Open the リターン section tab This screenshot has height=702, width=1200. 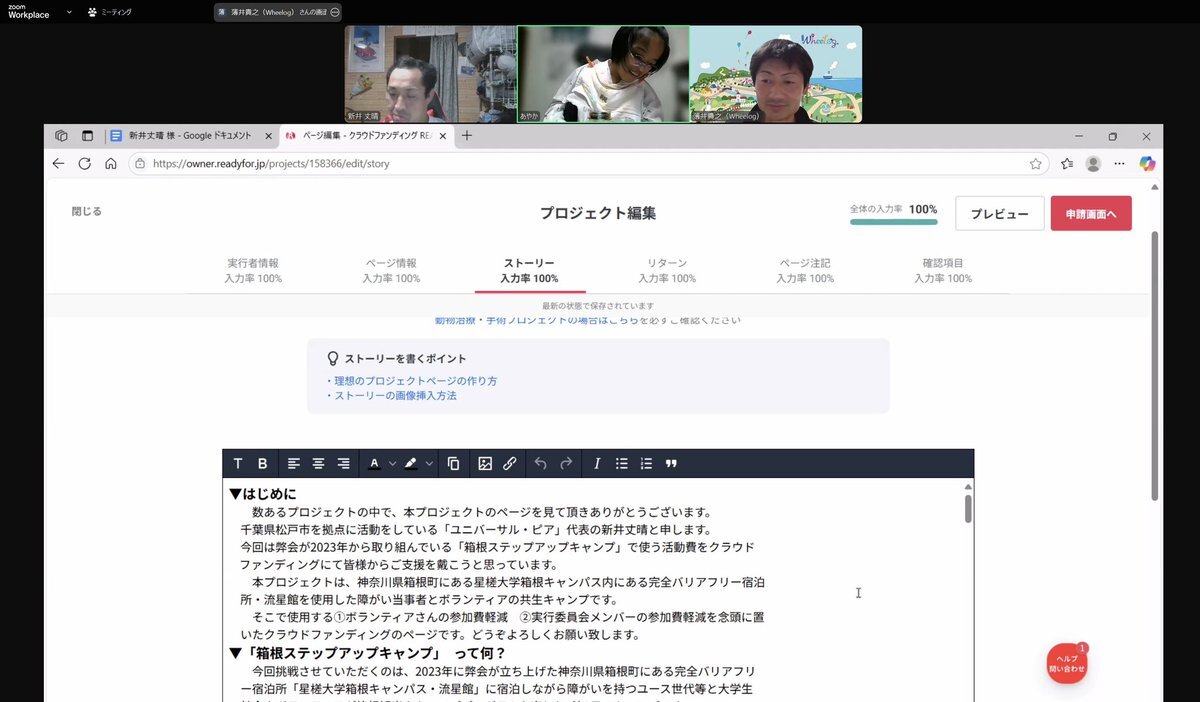(667, 271)
